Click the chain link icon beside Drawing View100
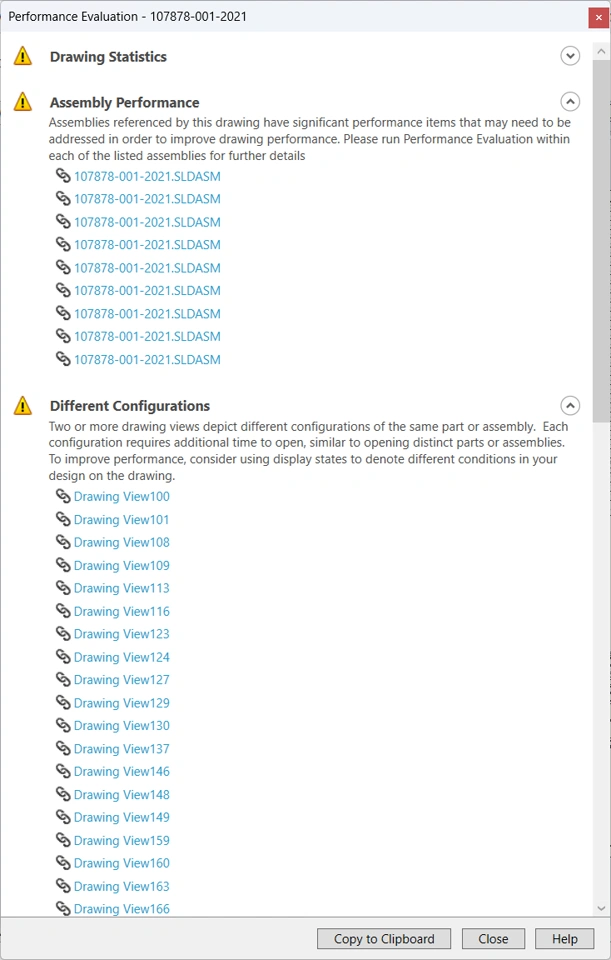 [64, 496]
